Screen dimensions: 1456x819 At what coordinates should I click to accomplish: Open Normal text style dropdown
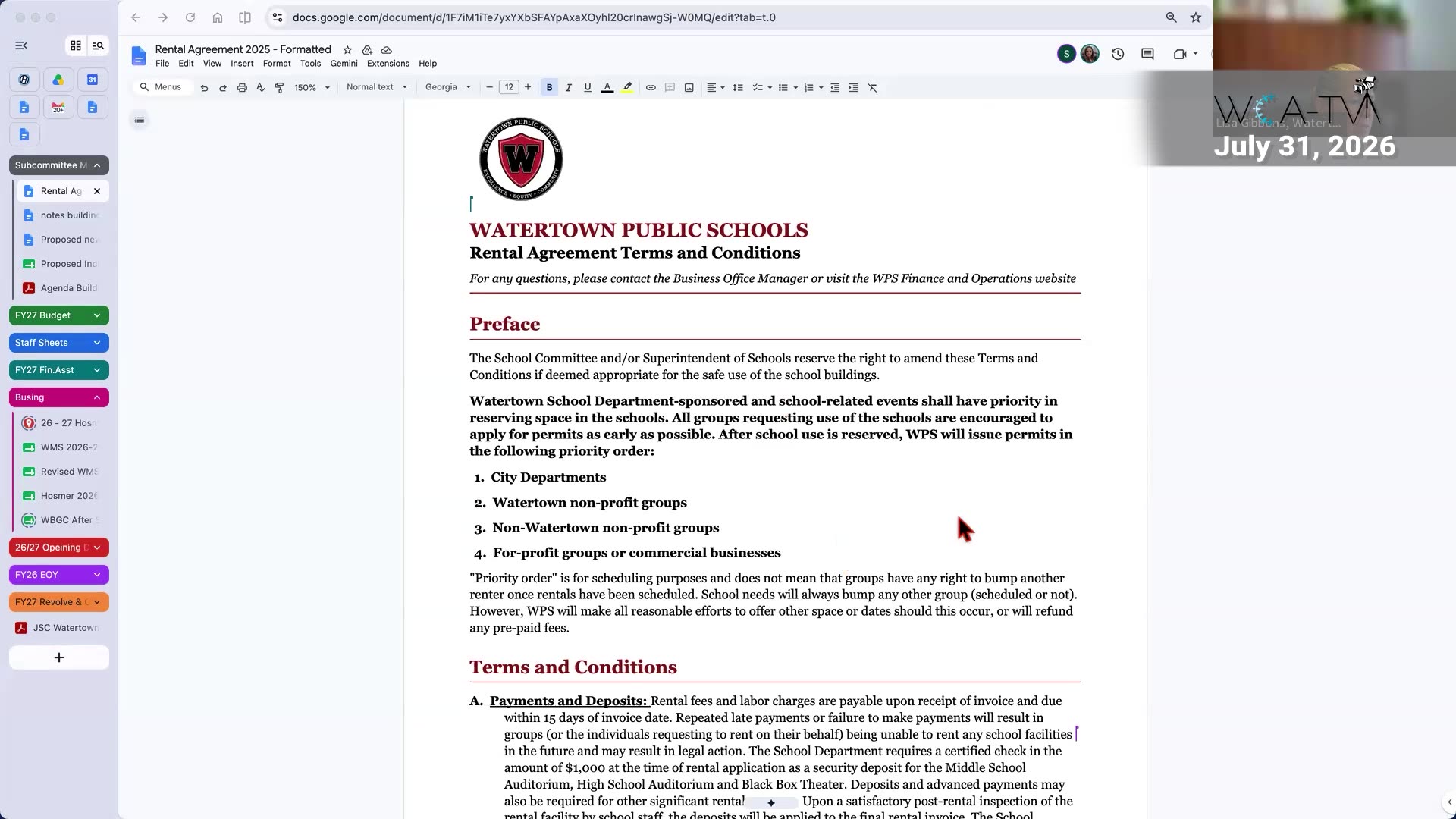377,87
